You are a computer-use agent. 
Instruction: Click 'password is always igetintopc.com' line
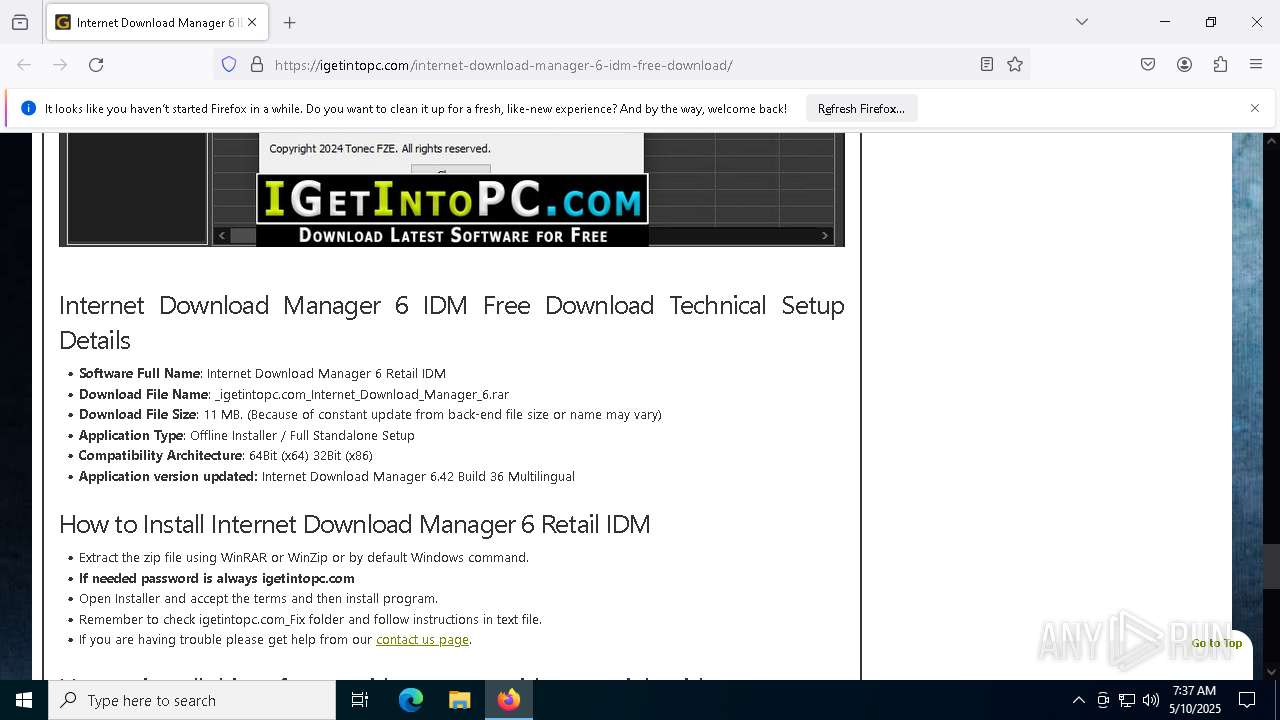(217, 579)
